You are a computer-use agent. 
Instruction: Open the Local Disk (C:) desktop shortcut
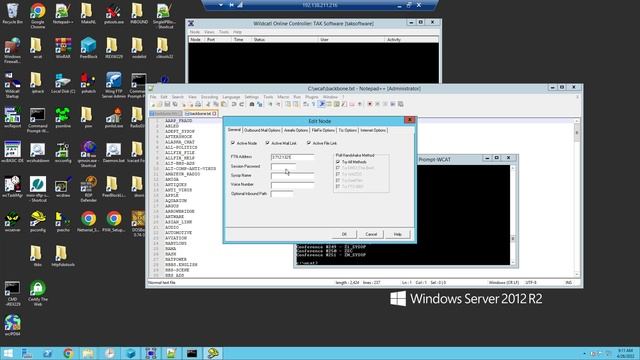coord(63,83)
